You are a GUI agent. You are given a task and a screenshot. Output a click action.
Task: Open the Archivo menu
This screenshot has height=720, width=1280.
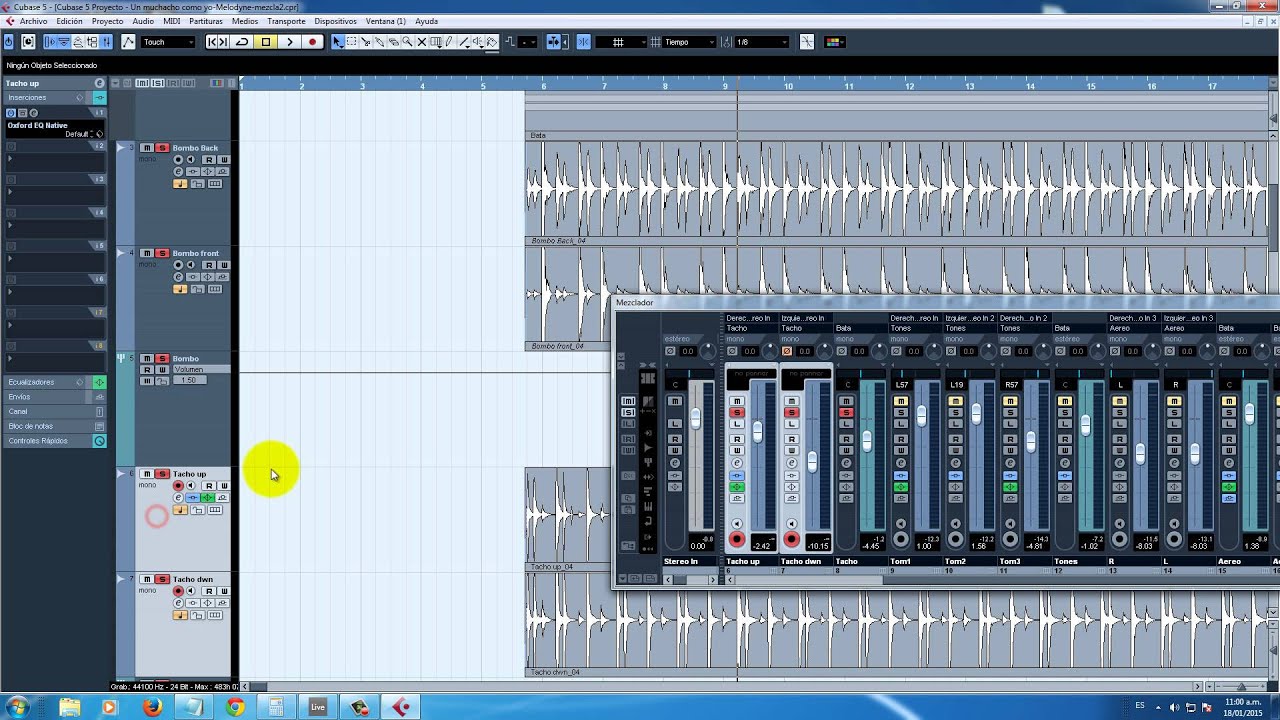coord(33,21)
